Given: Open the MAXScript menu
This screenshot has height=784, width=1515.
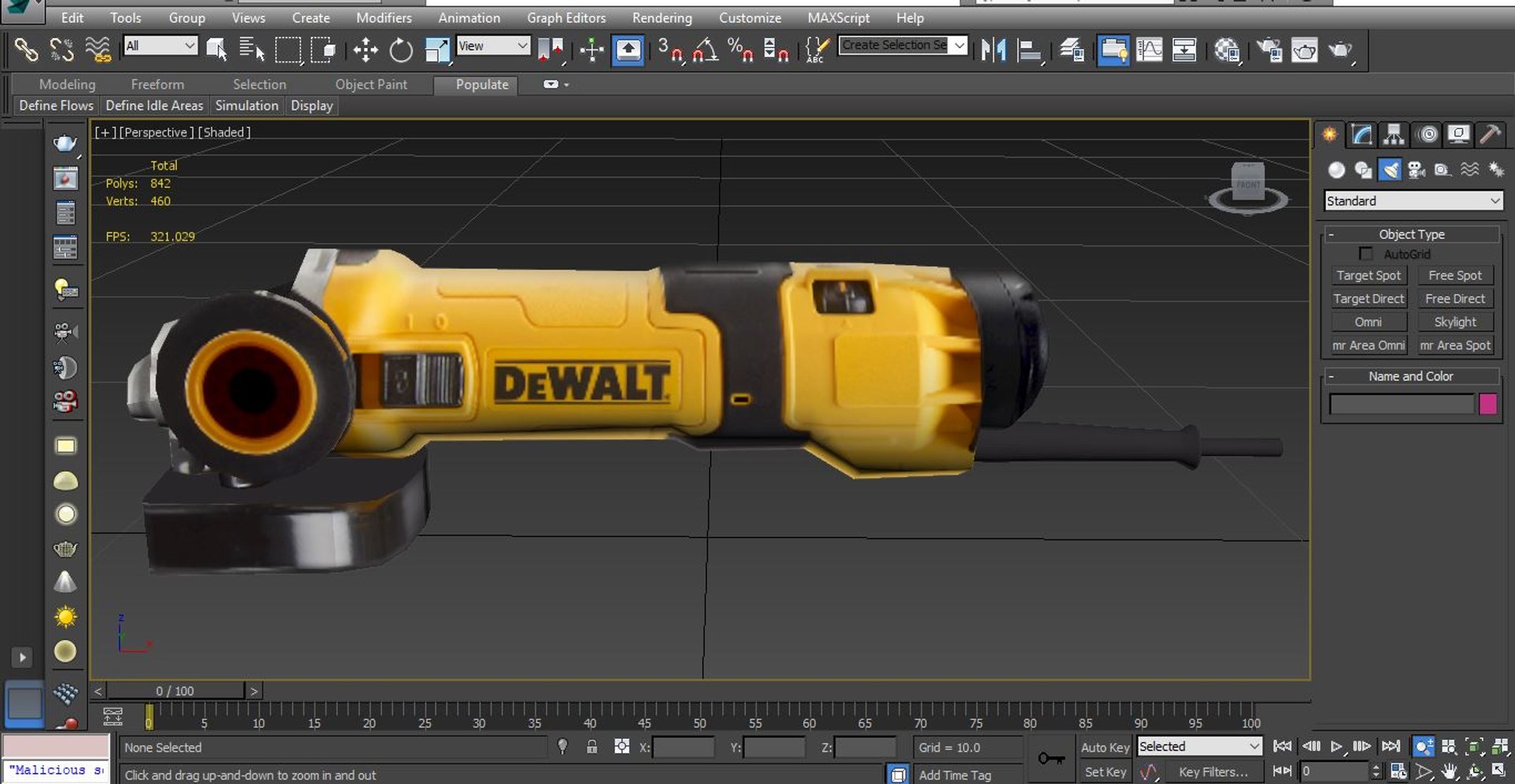Looking at the screenshot, I should [838, 17].
